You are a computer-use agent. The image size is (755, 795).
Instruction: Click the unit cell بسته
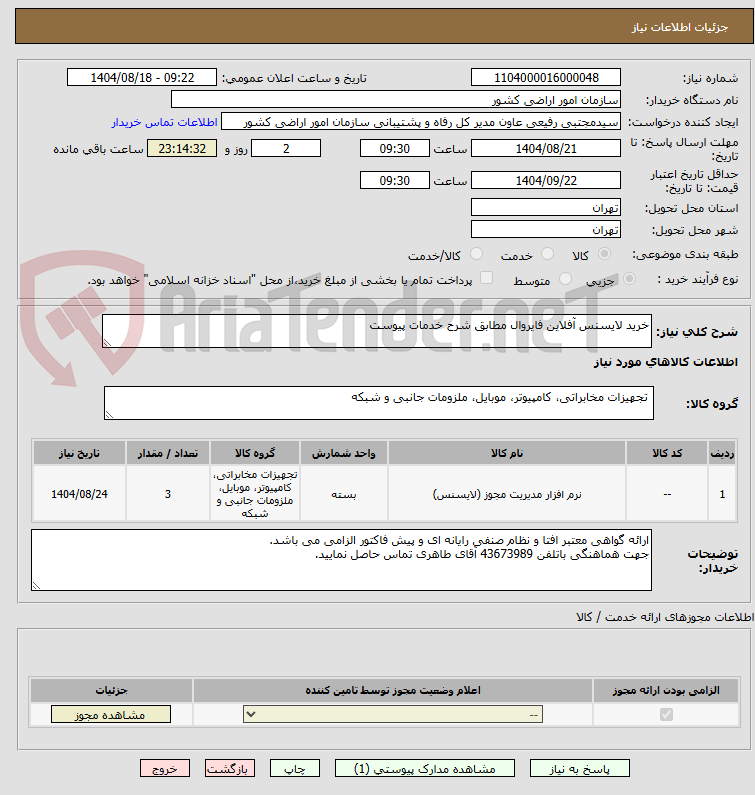(x=344, y=494)
